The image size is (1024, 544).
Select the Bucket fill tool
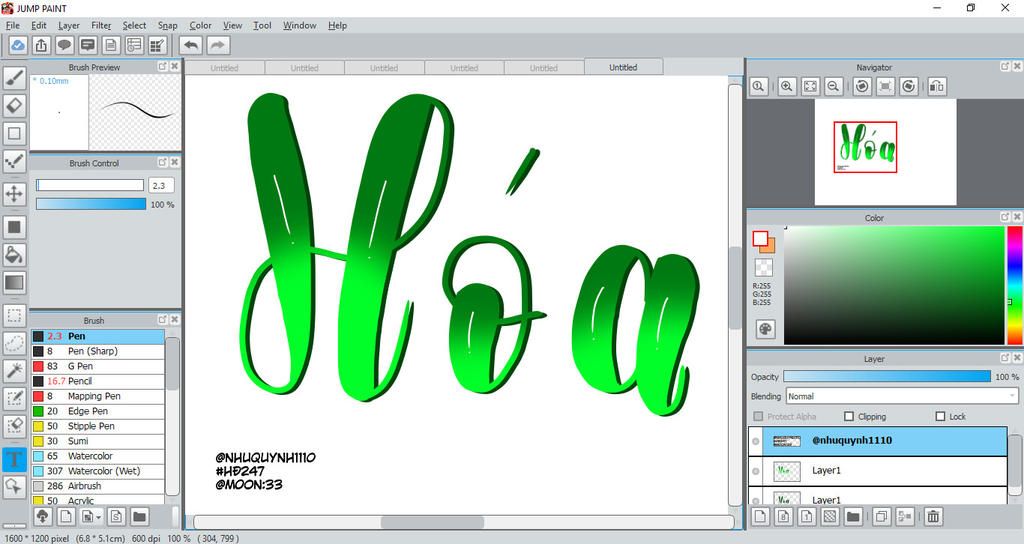pos(14,255)
